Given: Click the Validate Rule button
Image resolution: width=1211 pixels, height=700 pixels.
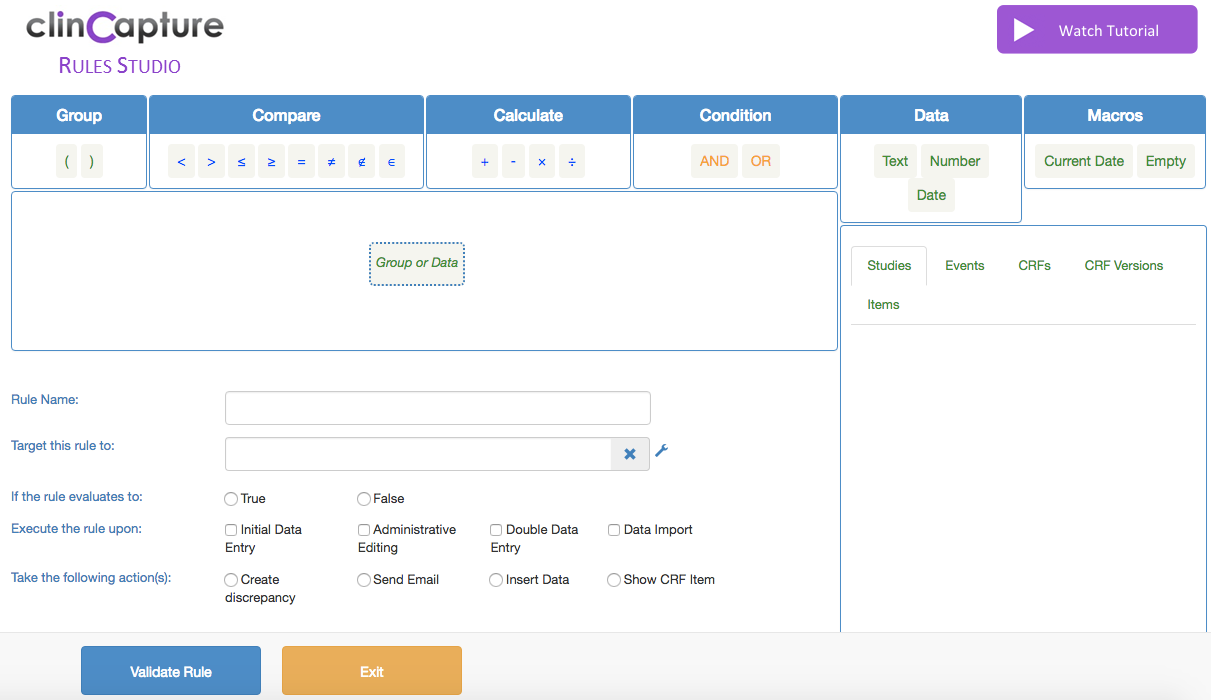Looking at the screenshot, I should tap(171, 671).
